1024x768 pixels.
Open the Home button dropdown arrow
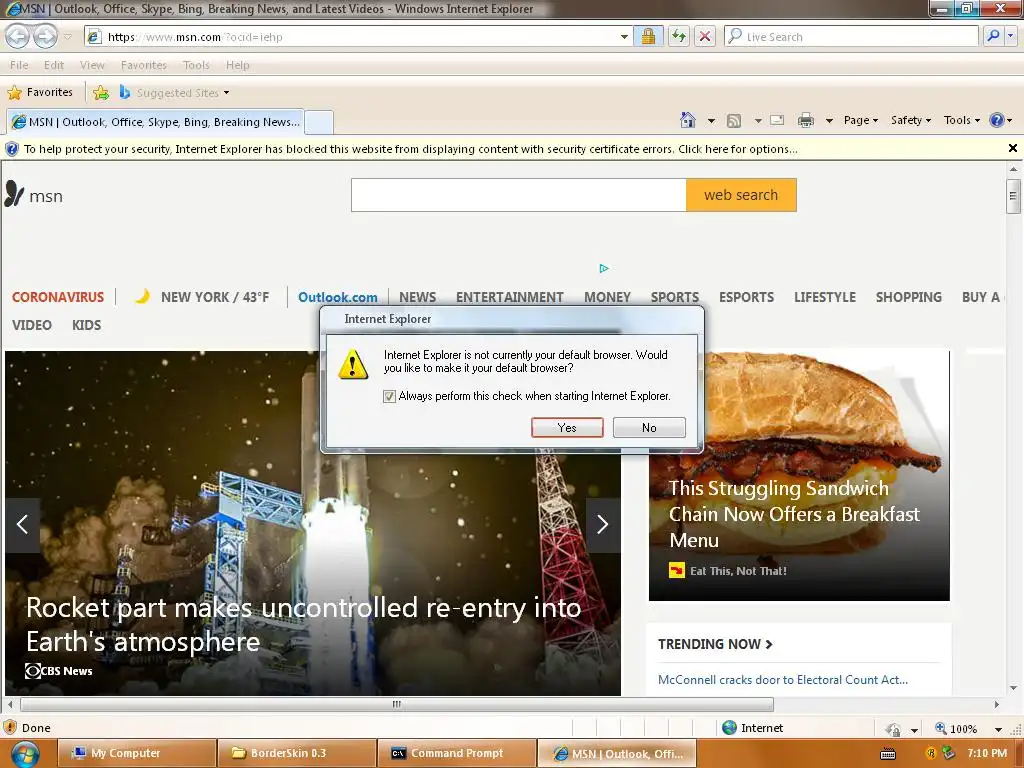(x=711, y=121)
